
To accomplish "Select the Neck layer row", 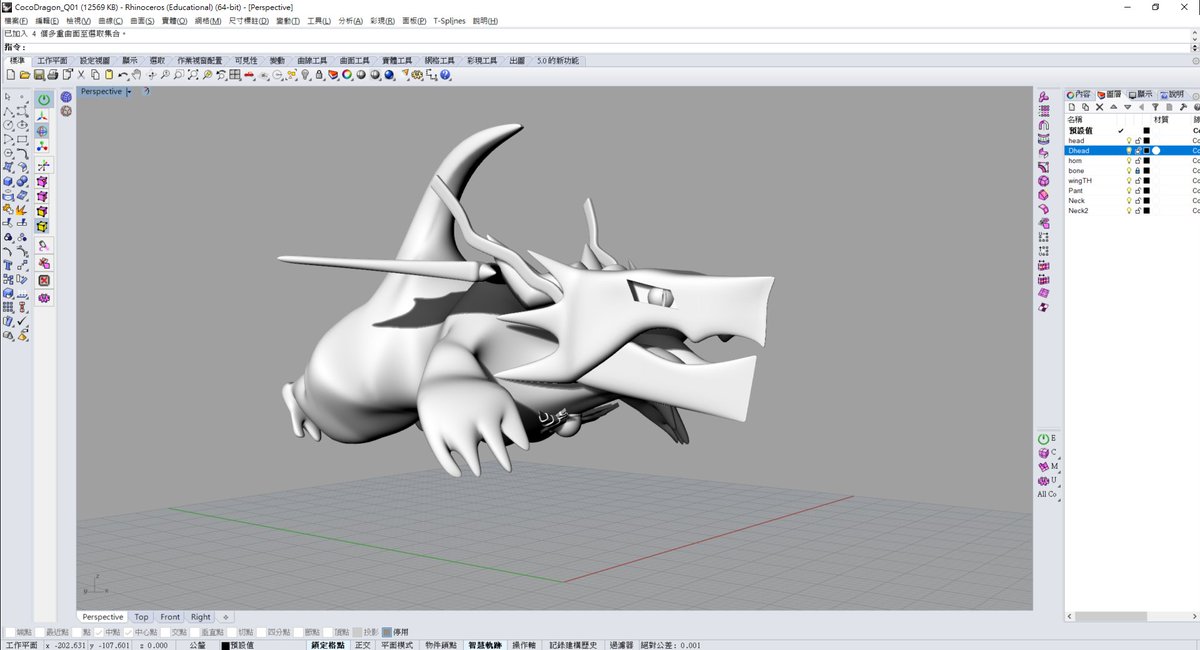I will point(1132,201).
